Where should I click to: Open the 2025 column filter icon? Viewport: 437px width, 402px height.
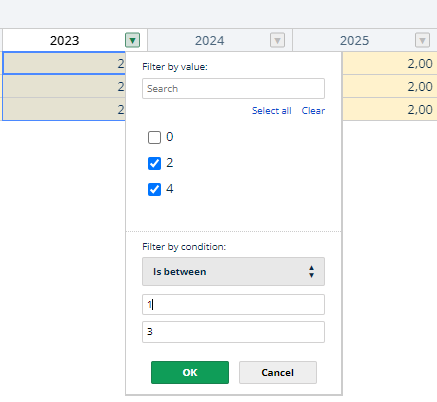tap(422, 41)
